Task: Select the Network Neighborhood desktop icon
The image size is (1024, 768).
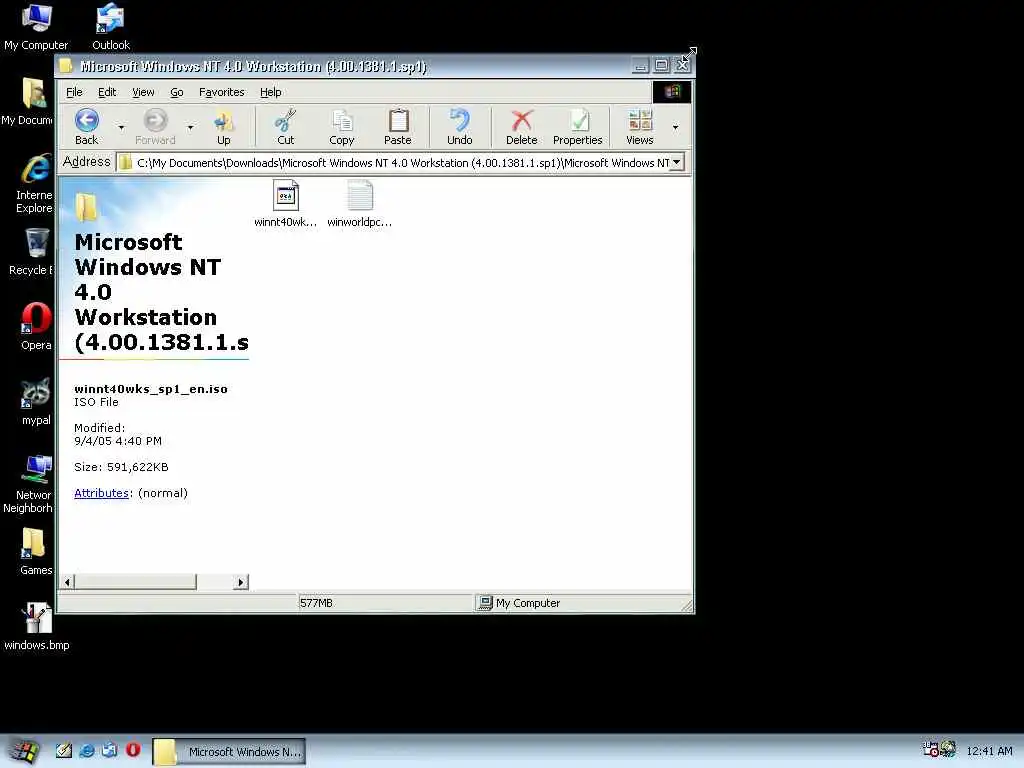Action: click(29, 483)
